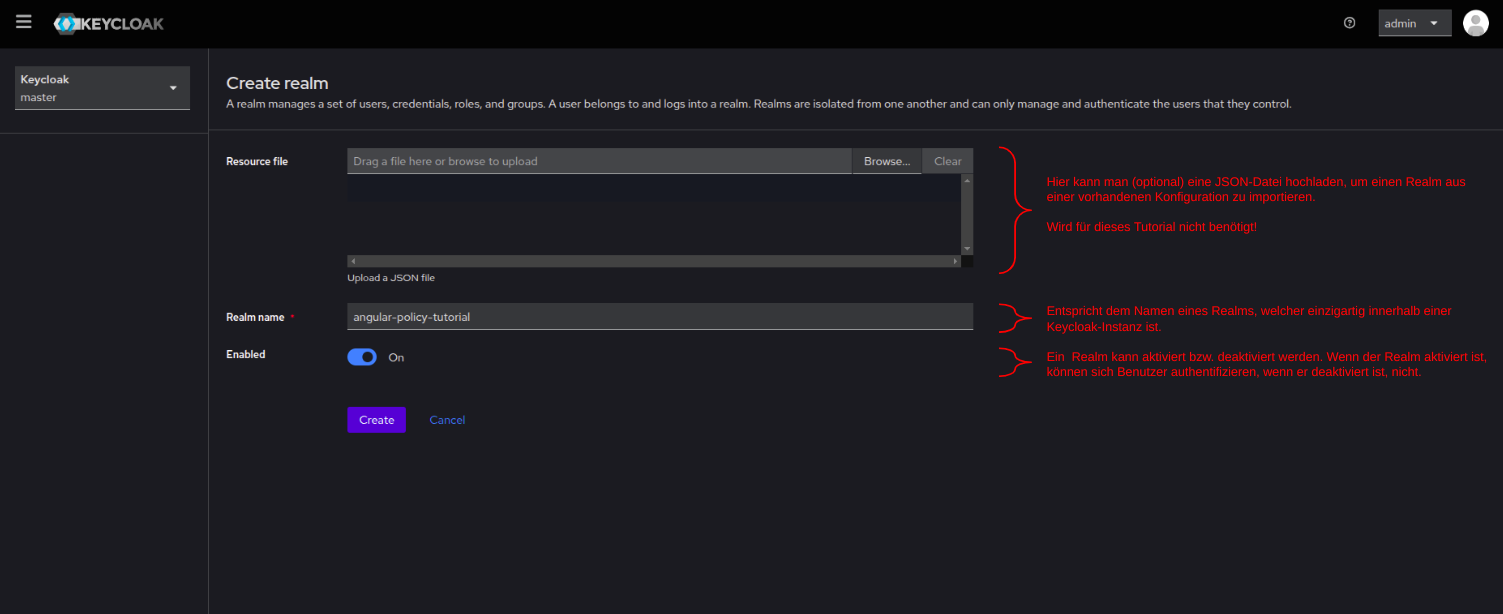Click the On toggle label
The height and width of the screenshot is (614, 1503).
click(396, 357)
